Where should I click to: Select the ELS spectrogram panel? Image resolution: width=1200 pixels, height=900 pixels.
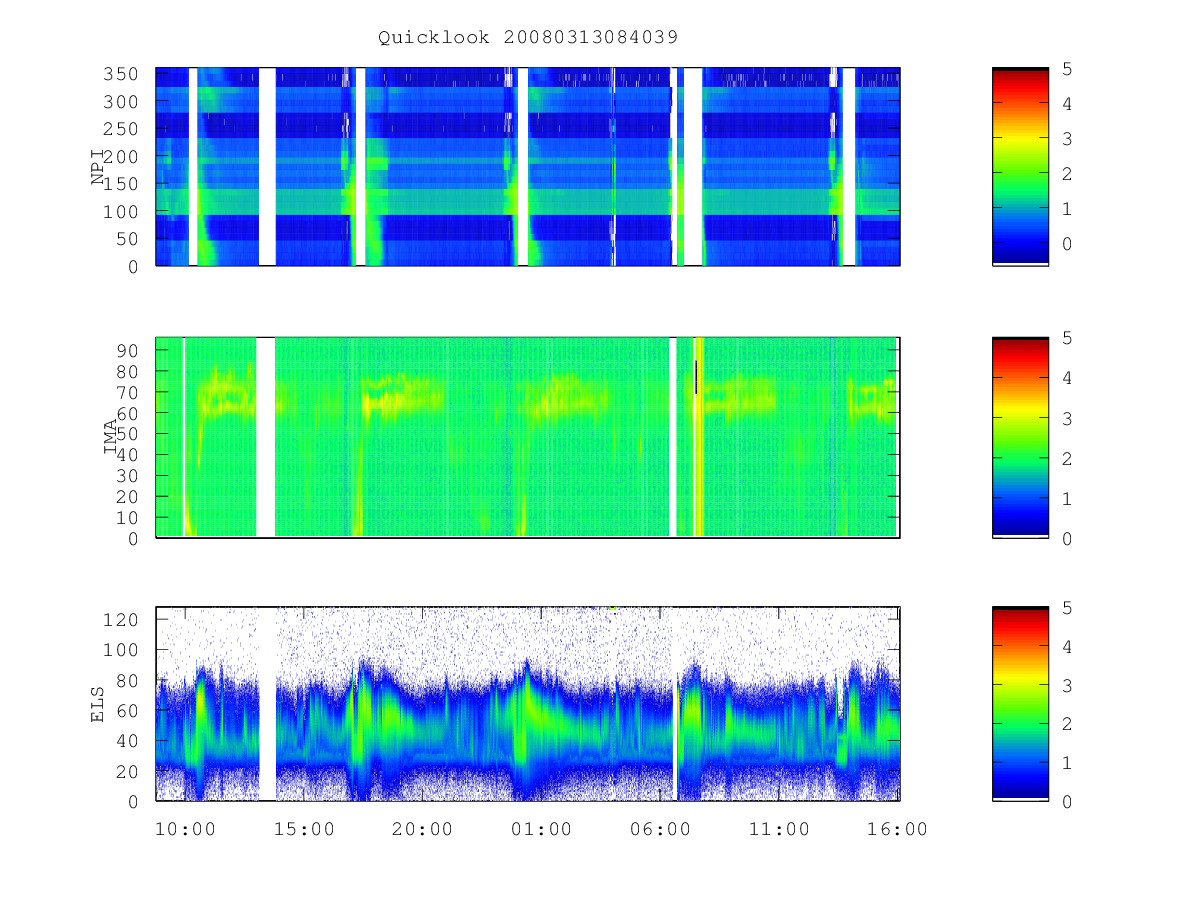528,704
